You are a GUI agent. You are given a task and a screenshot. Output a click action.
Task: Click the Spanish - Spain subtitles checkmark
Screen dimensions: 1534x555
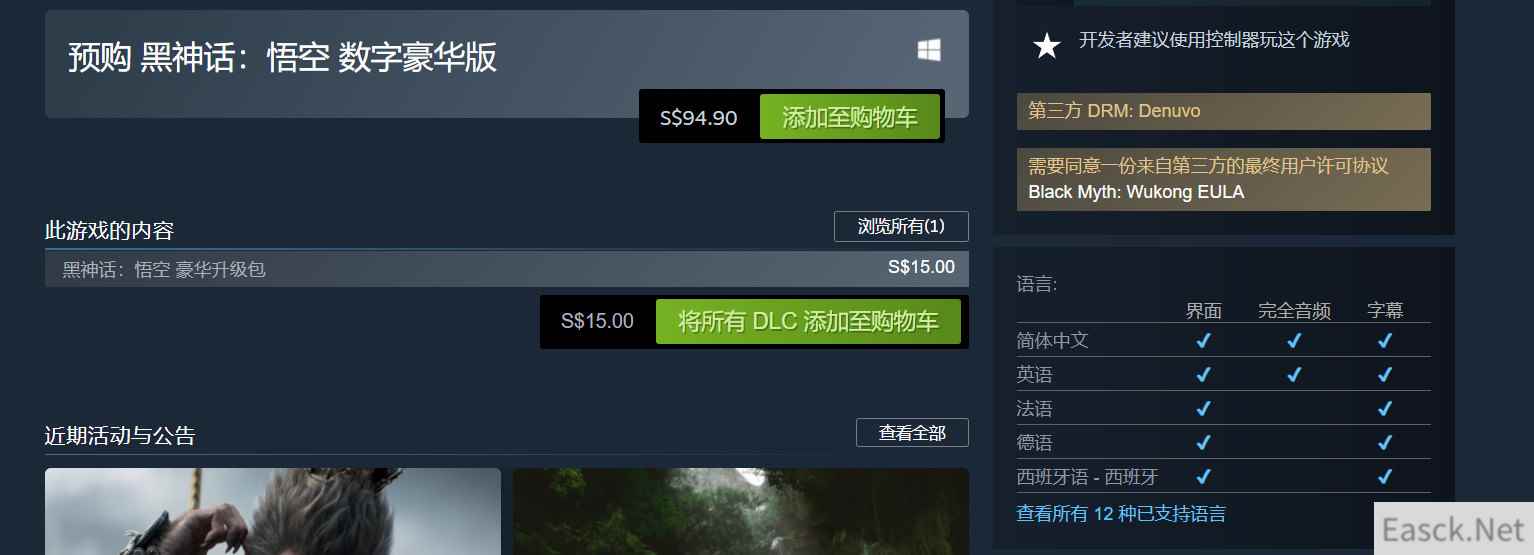point(1385,477)
